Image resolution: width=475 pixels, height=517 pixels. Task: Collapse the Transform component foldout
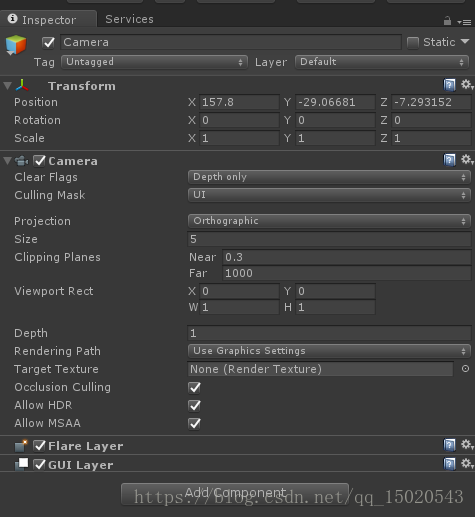point(8,86)
